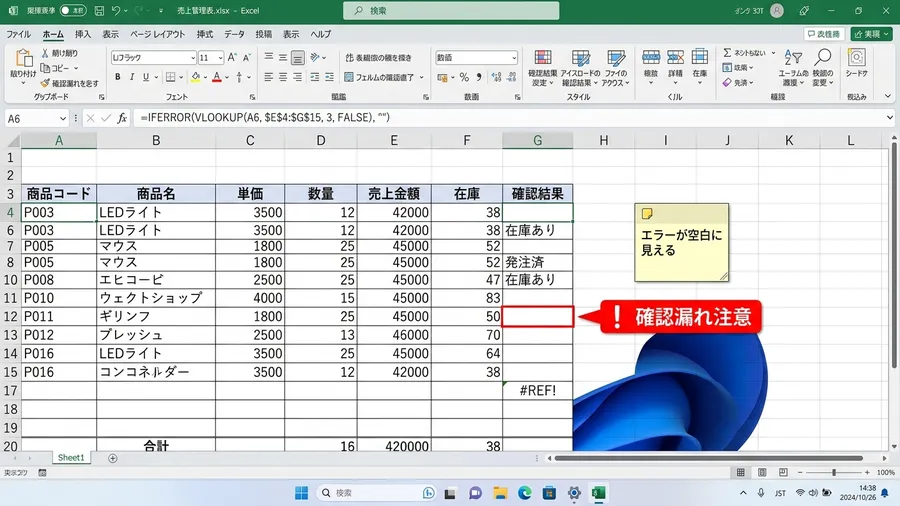Toggle Underline formatting
900x506 pixels.
(146, 77)
